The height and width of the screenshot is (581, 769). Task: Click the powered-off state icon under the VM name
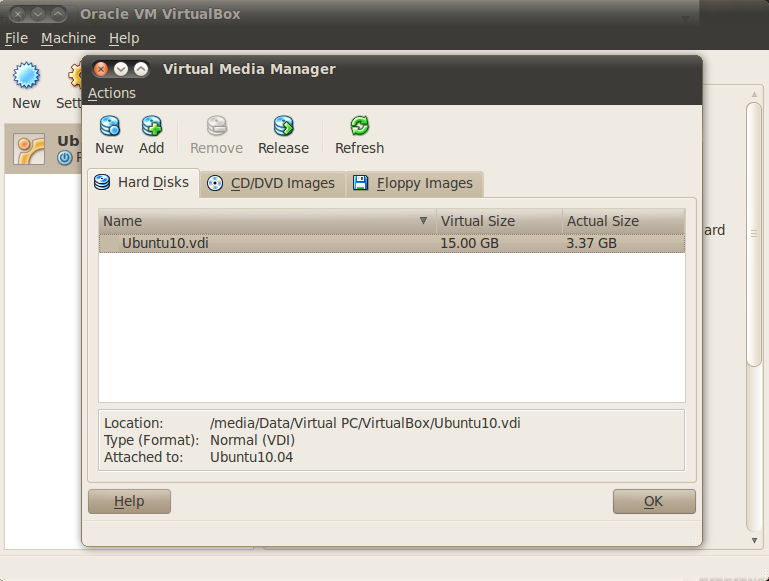click(x=64, y=158)
